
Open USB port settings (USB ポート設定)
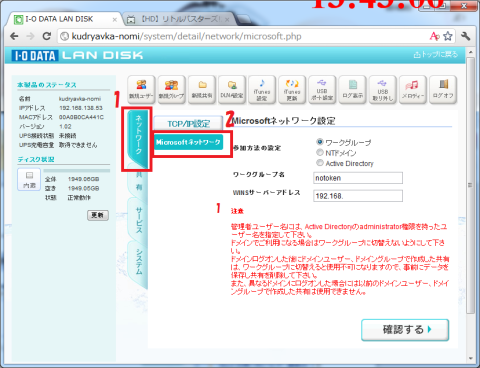(322, 89)
